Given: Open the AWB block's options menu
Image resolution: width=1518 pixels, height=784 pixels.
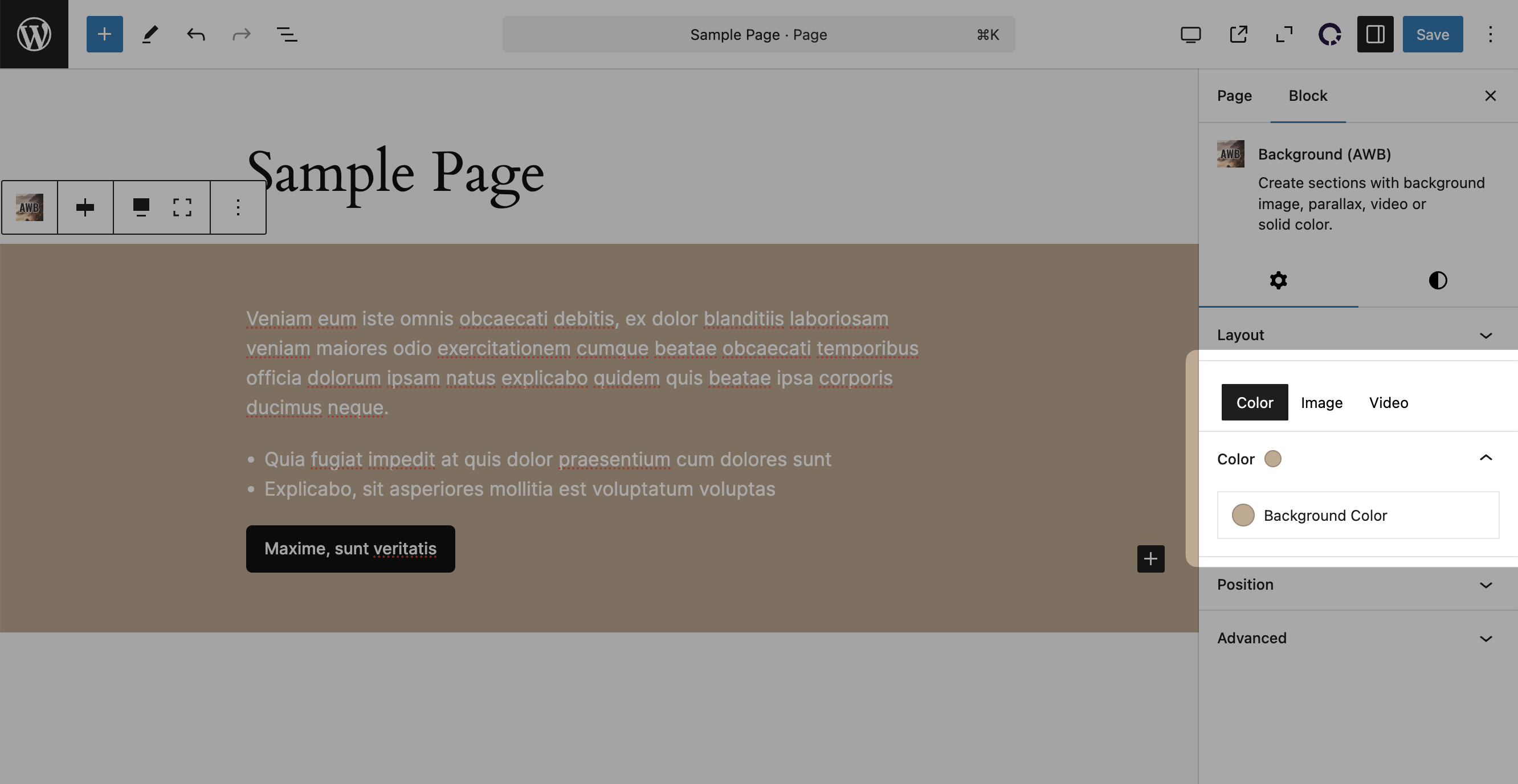Looking at the screenshot, I should coord(238,207).
